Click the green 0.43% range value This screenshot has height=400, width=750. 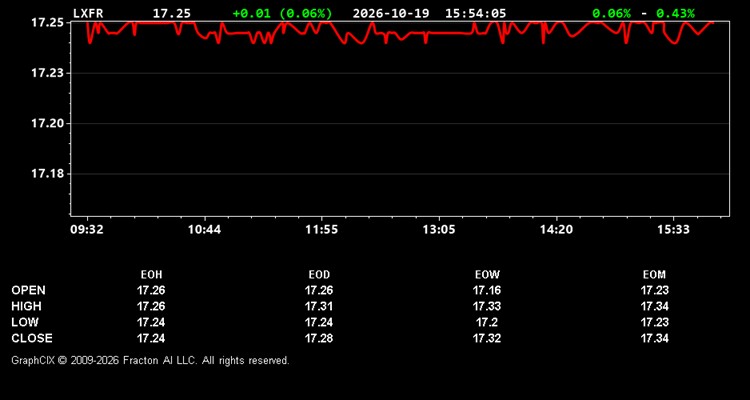(675, 13)
